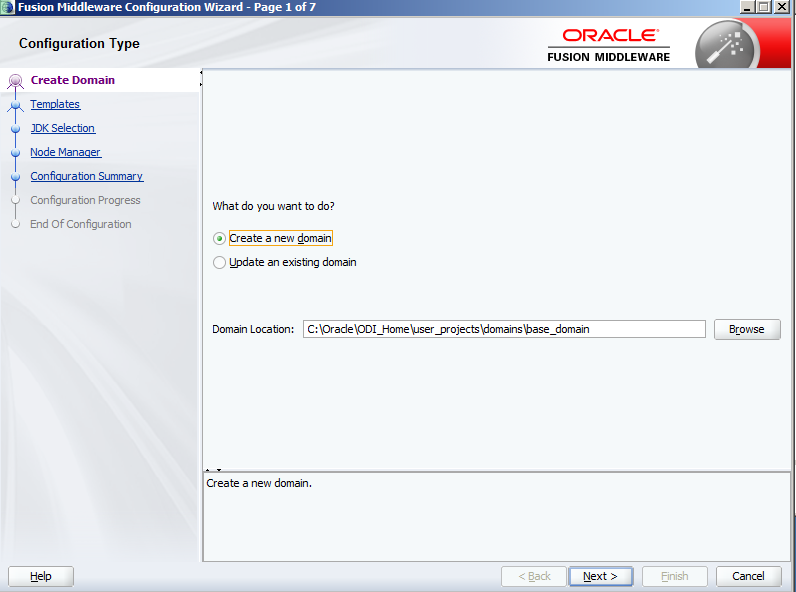
Task: Open the Templates step link
Action: [55, 104]
